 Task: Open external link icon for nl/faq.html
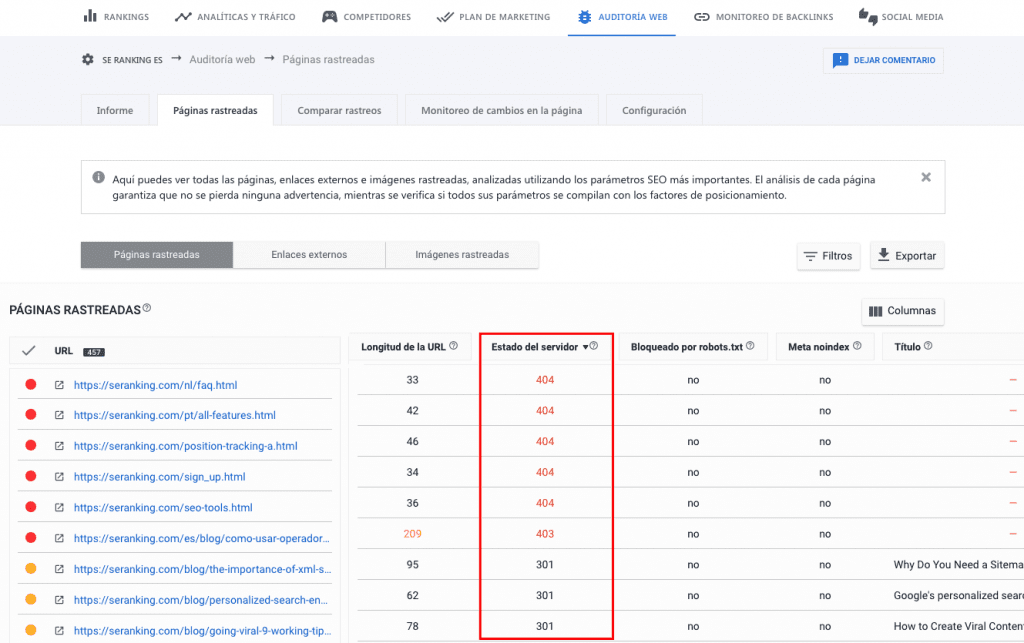(59, 385)
